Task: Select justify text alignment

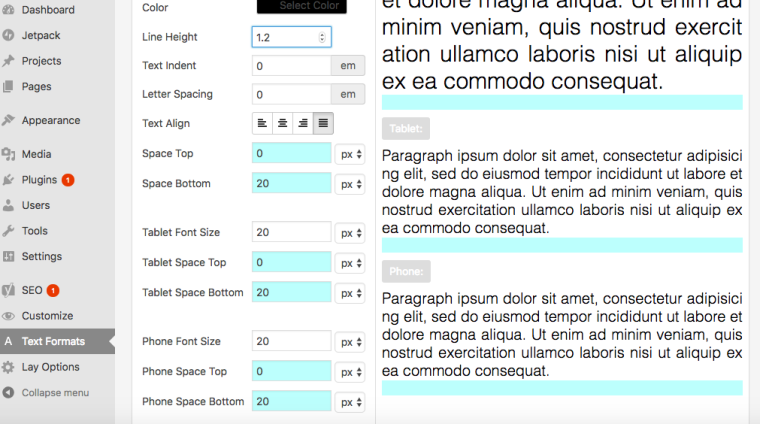Action: click(x=323, y=124)
